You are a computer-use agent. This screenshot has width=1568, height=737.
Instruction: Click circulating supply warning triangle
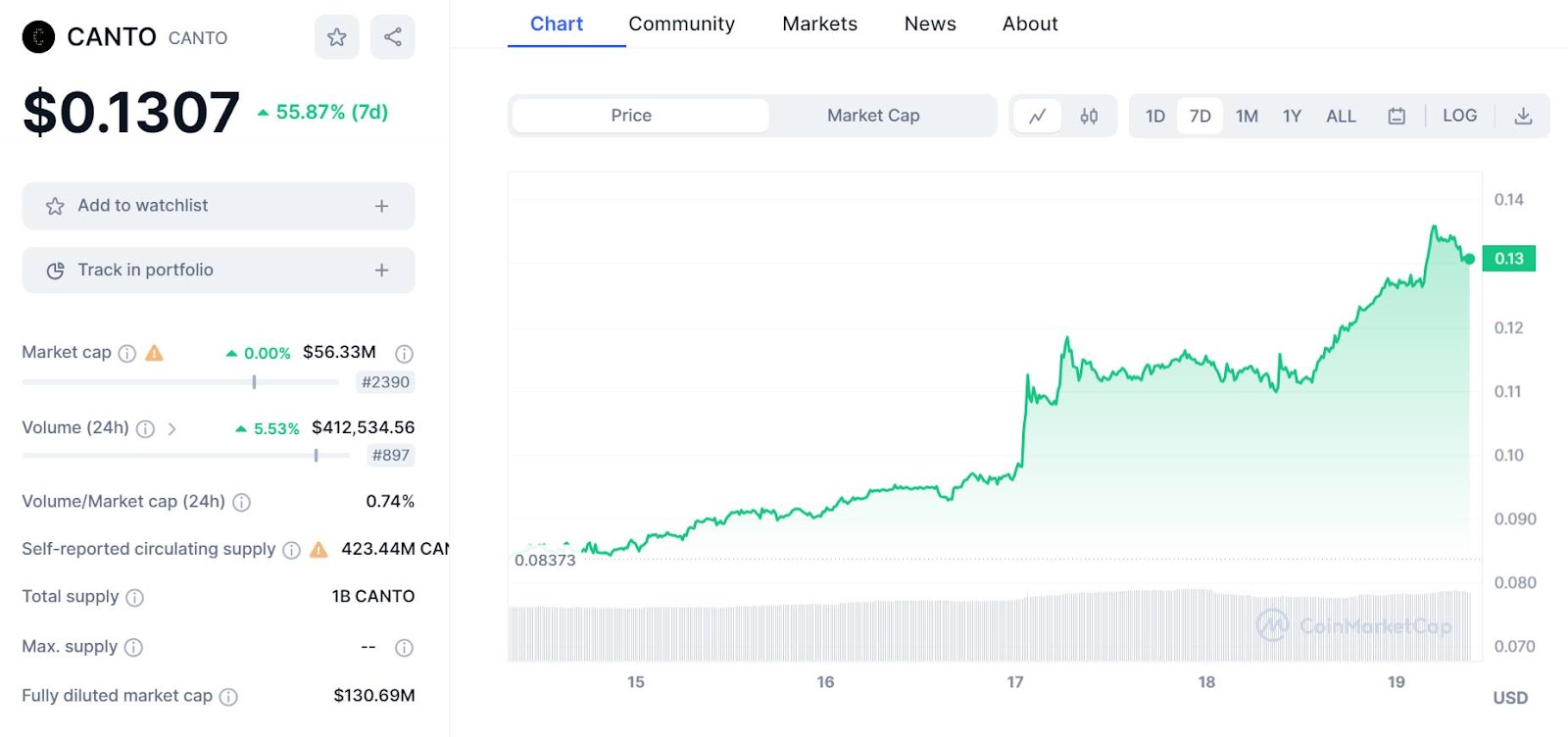click(318, 550)
